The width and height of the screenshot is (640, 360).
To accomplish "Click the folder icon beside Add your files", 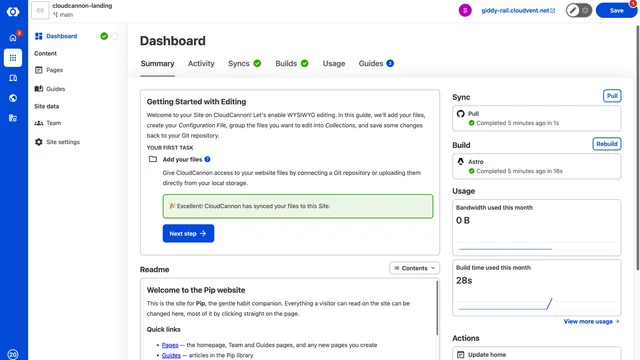I will point(153,159).
